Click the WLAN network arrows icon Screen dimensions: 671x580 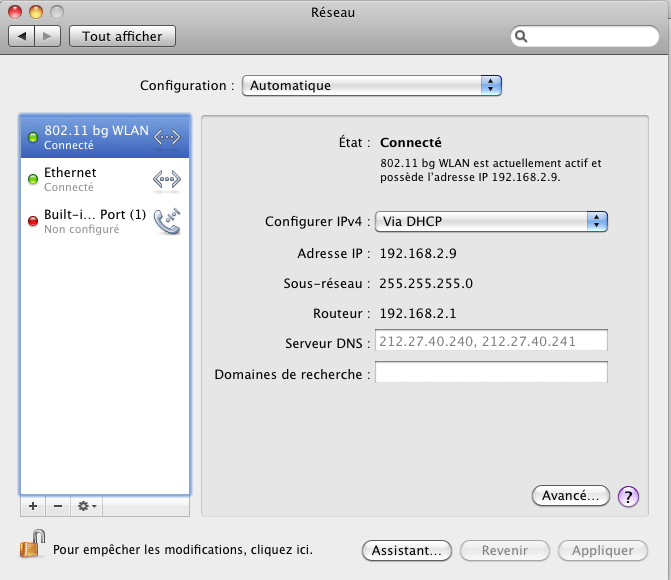pyautogui.click(x=167, y=137)
